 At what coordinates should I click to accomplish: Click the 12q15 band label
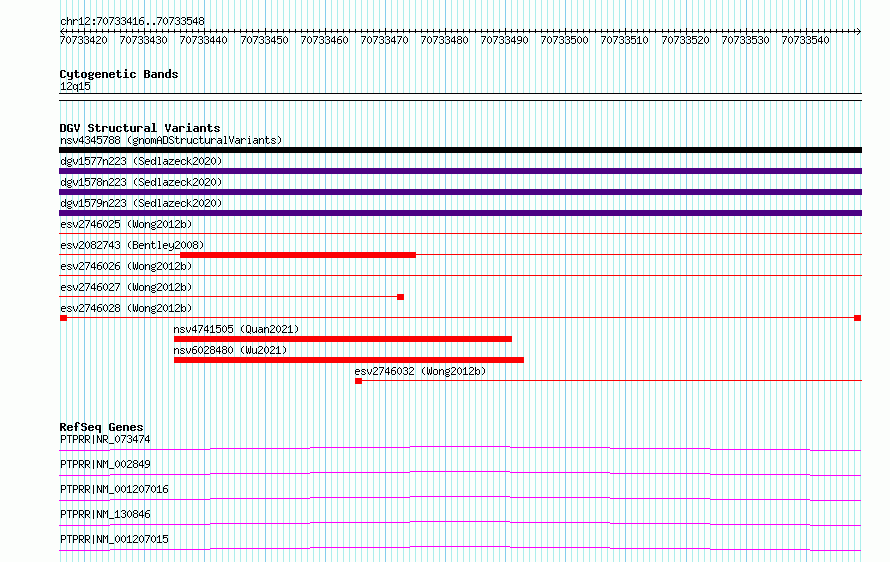point(75,86)
